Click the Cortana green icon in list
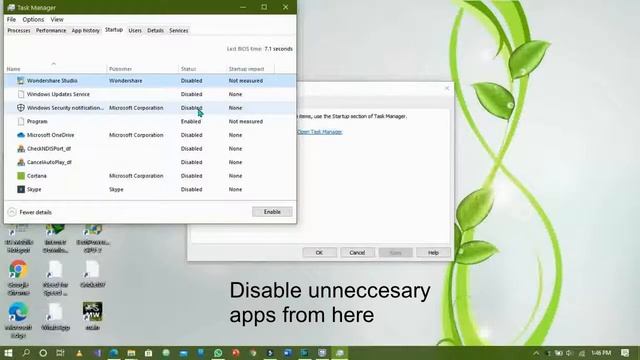Viewport: 640px width, 360px height. (x=21, y=176)
